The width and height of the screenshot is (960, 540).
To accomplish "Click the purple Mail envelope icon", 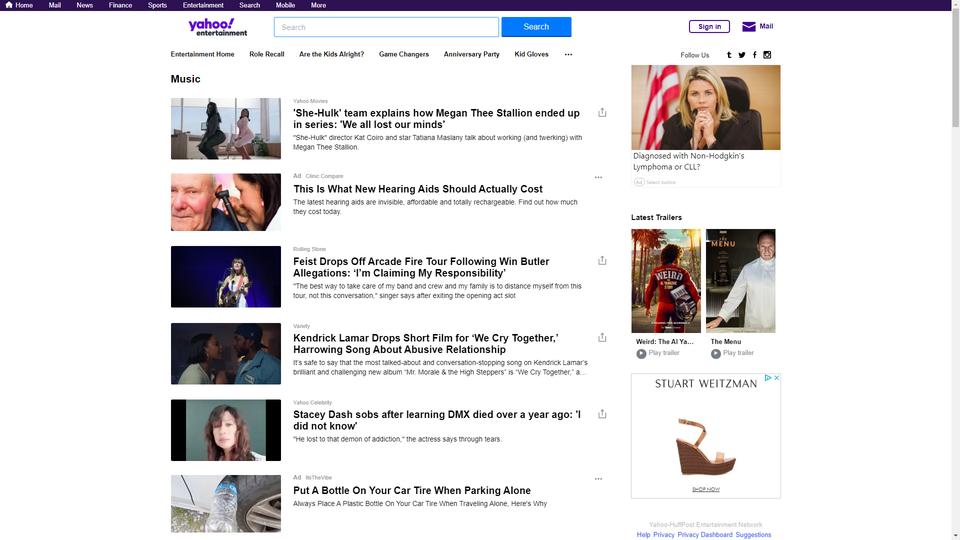I will tap(749, 26).
